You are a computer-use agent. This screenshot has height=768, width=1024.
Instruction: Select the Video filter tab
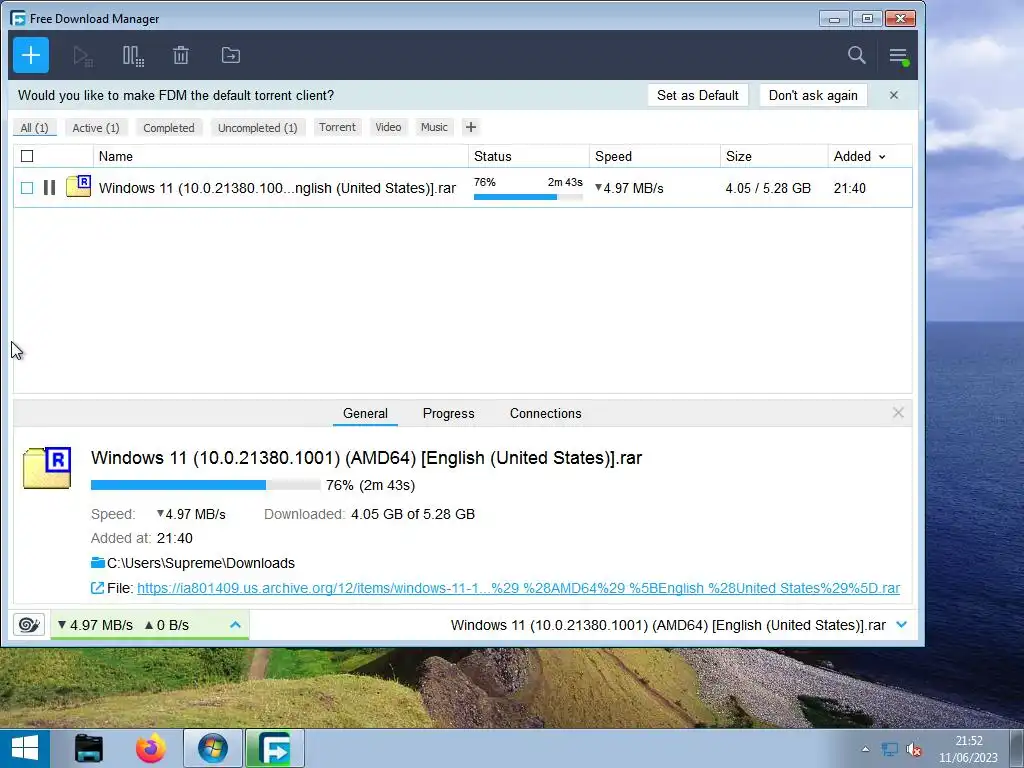click(388, 127)
